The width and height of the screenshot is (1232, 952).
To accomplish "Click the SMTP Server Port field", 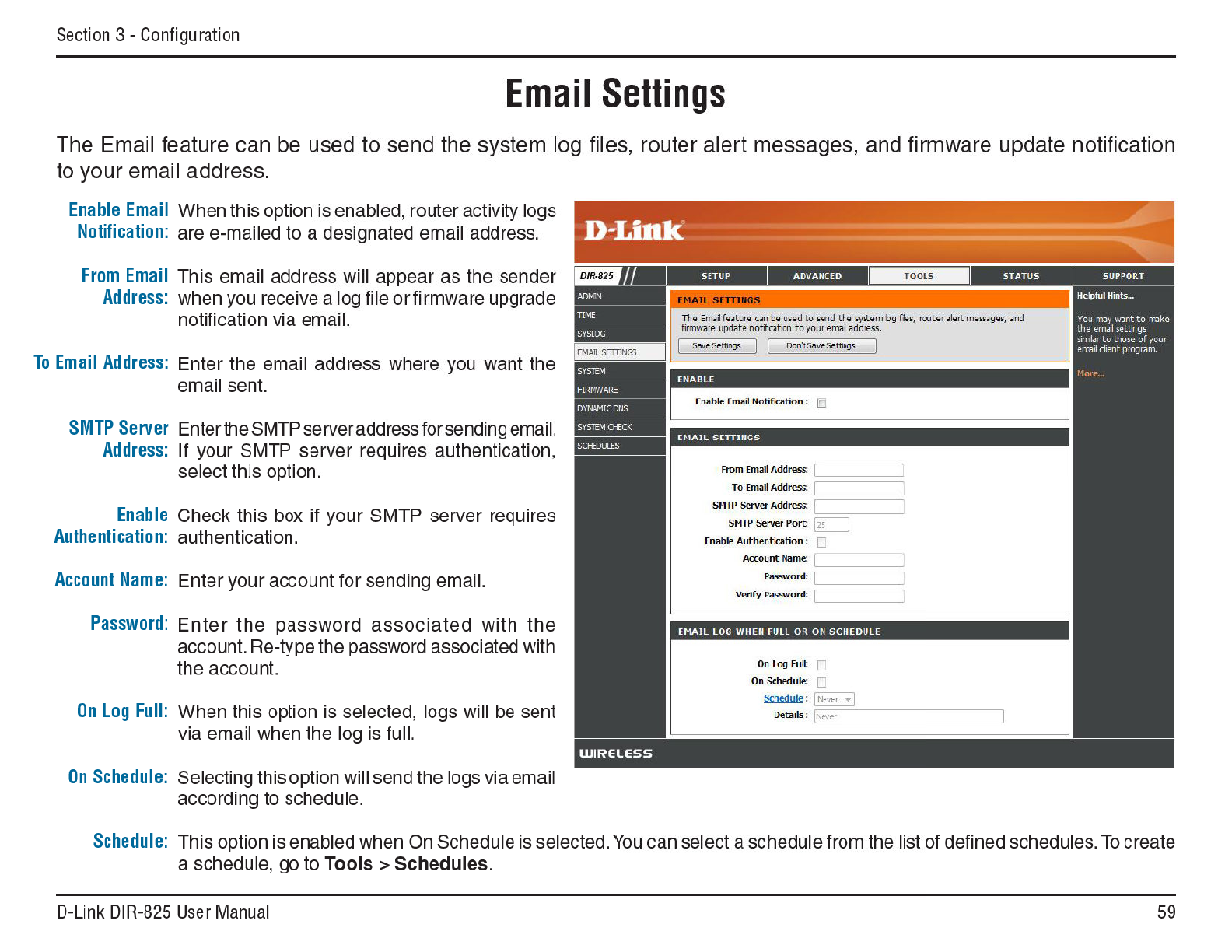I will (831, 524).
